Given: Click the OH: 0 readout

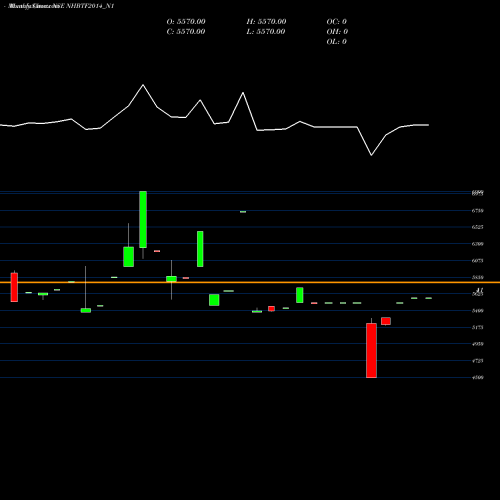Looking at the screenshot, I should (x=337, y=31).
